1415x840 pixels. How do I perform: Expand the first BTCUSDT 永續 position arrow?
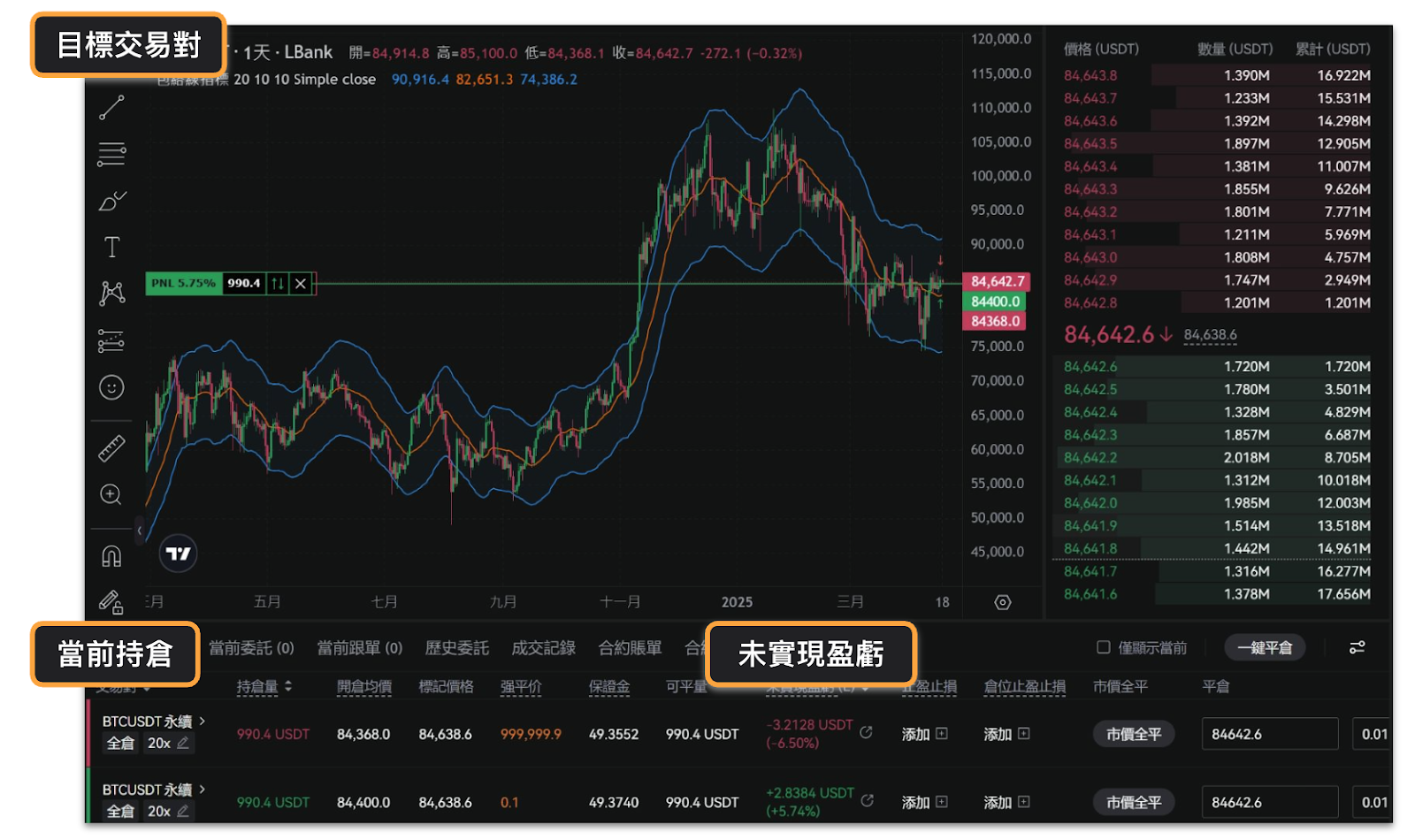(203, 722)
